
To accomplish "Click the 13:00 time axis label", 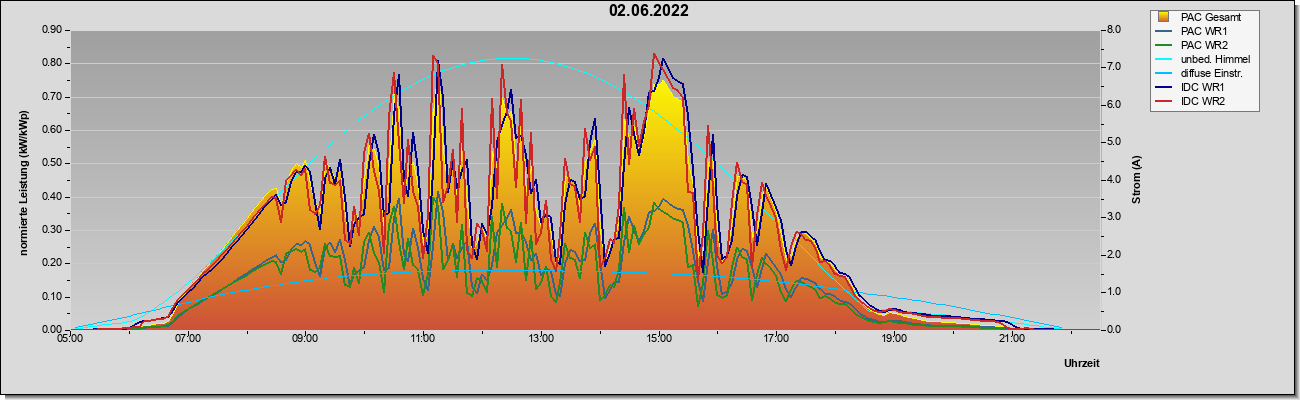I will [540, 340].
